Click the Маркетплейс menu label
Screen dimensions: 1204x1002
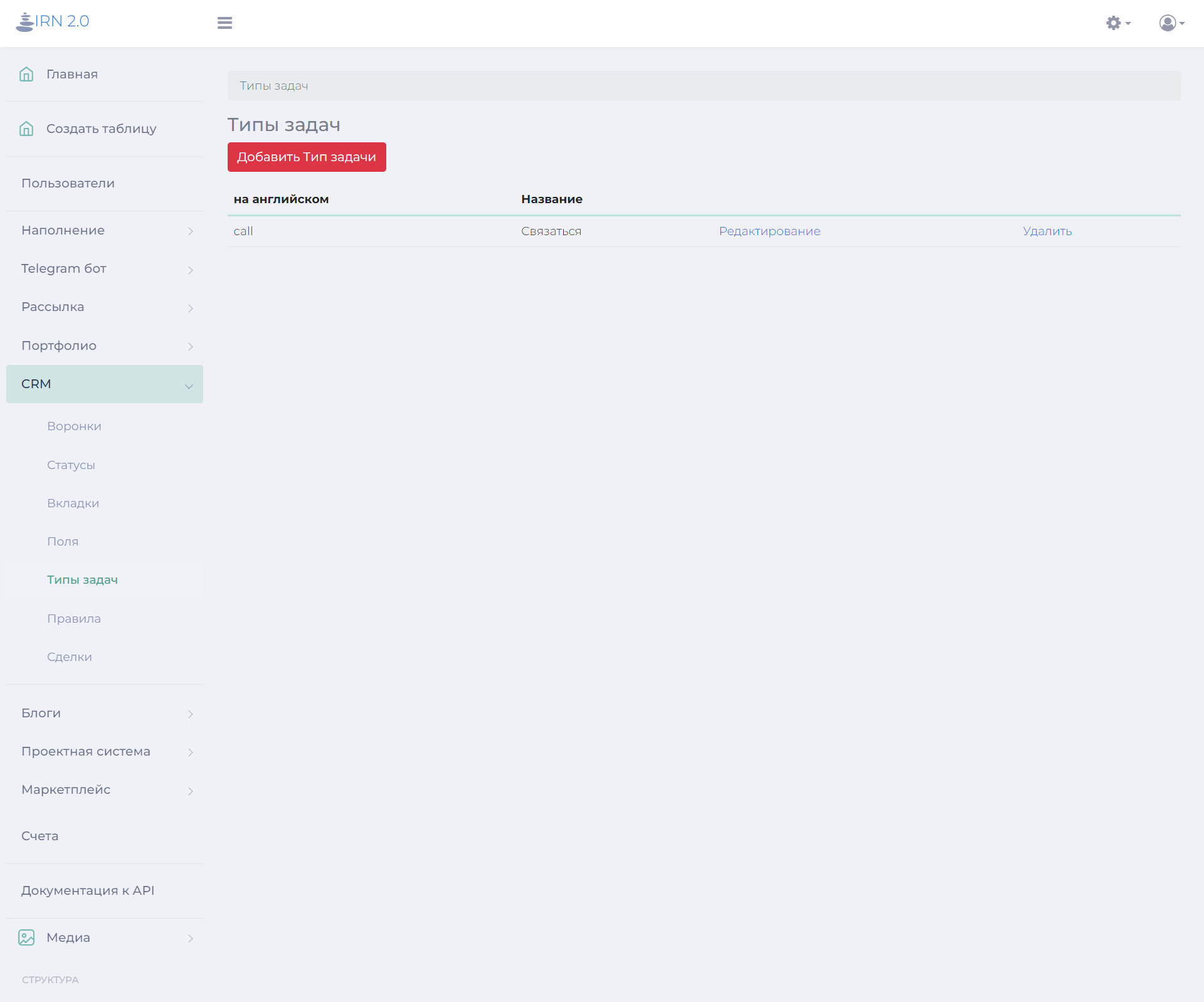click(x=66, y=789)
